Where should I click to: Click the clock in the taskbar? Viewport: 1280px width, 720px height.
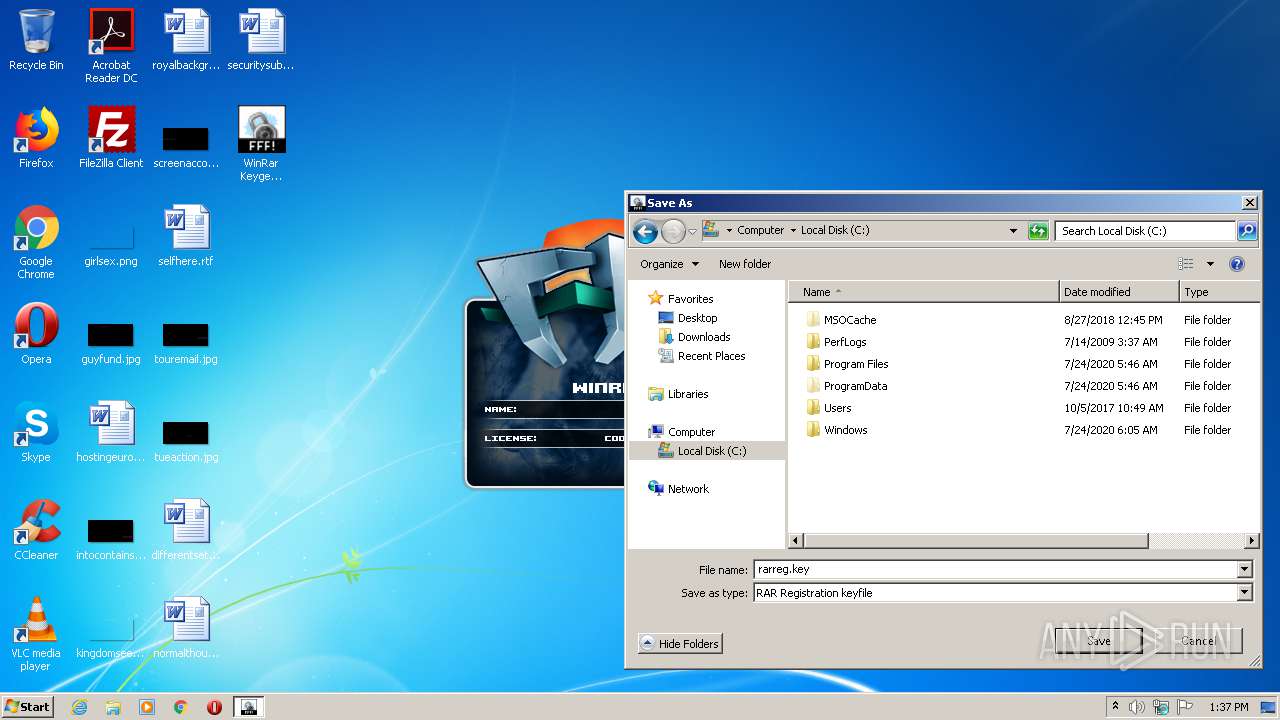tap(1229, 707)
